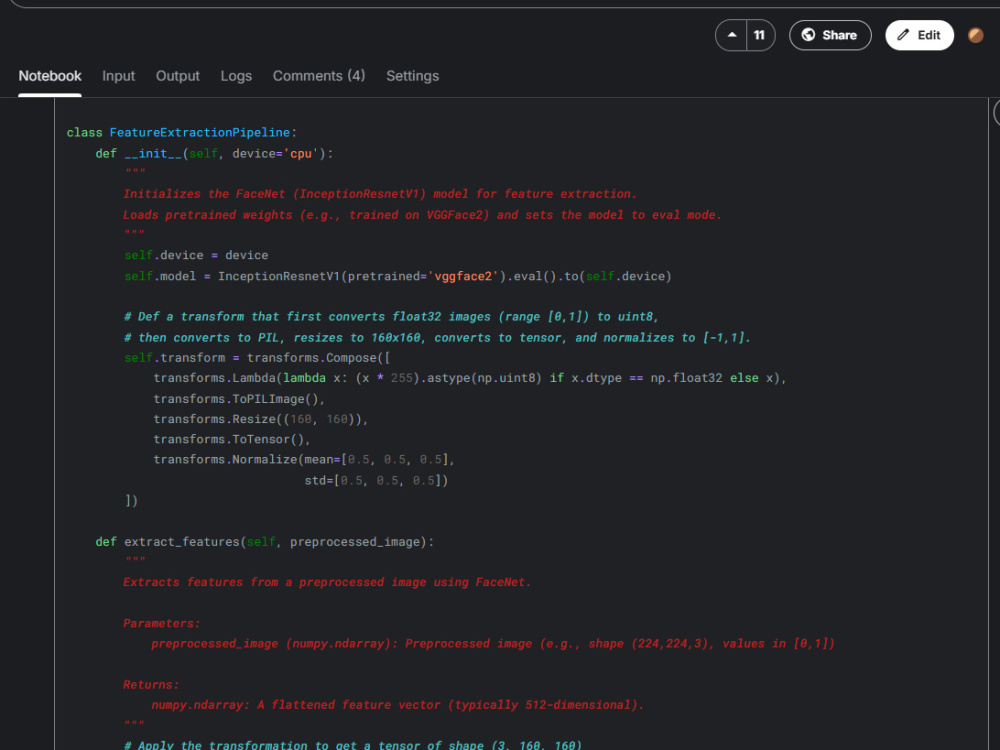Upvote the notebook with the arrow button
1000x750 pixels.
[732, 35]
